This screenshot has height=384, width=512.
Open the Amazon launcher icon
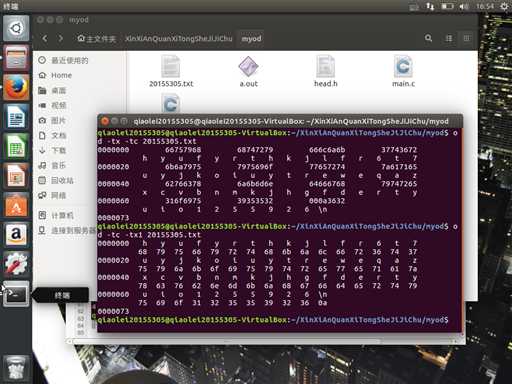click(x=16, y=234)
